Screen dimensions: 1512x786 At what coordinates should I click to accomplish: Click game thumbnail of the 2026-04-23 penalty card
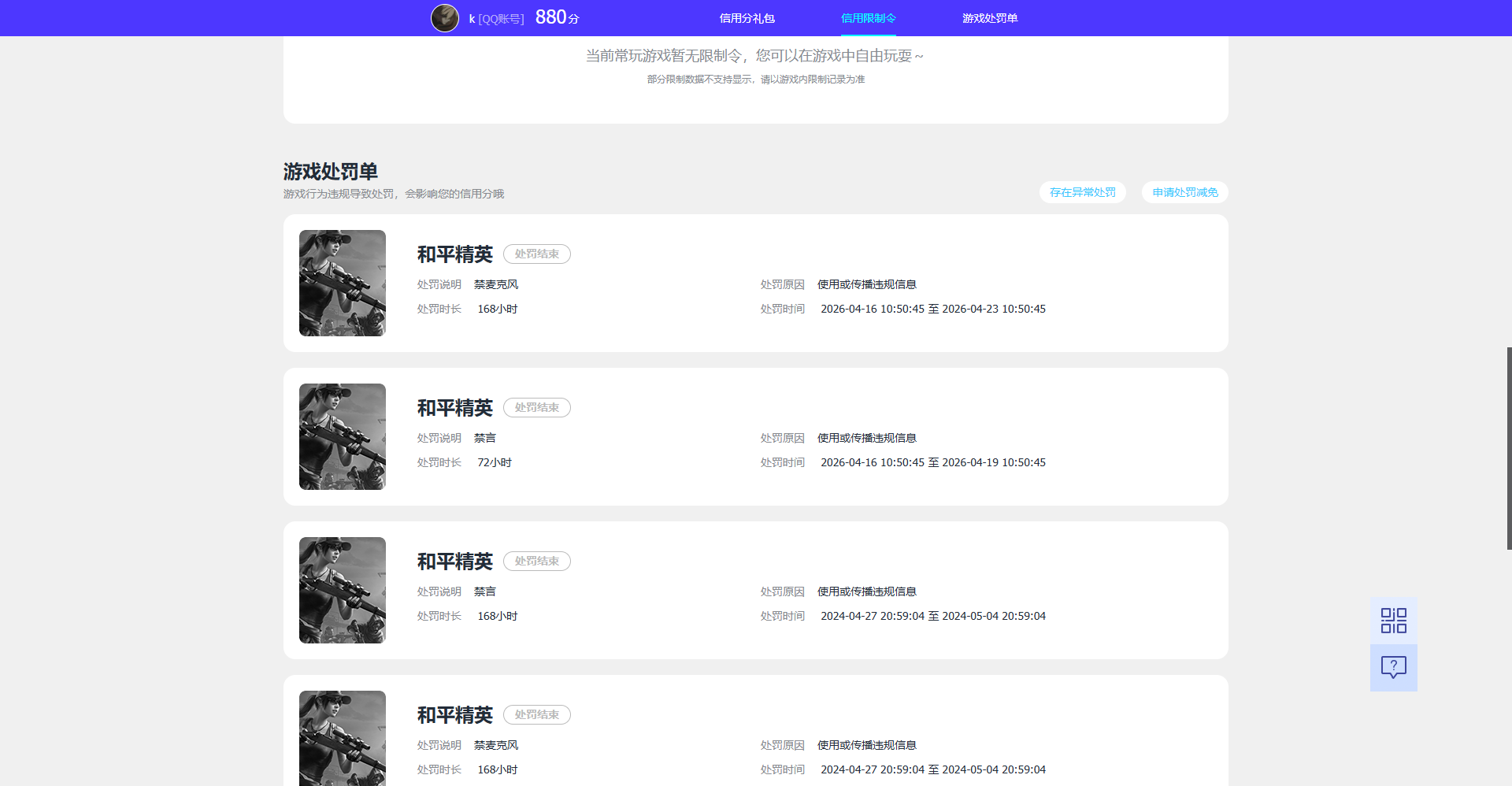click(343, 283)
